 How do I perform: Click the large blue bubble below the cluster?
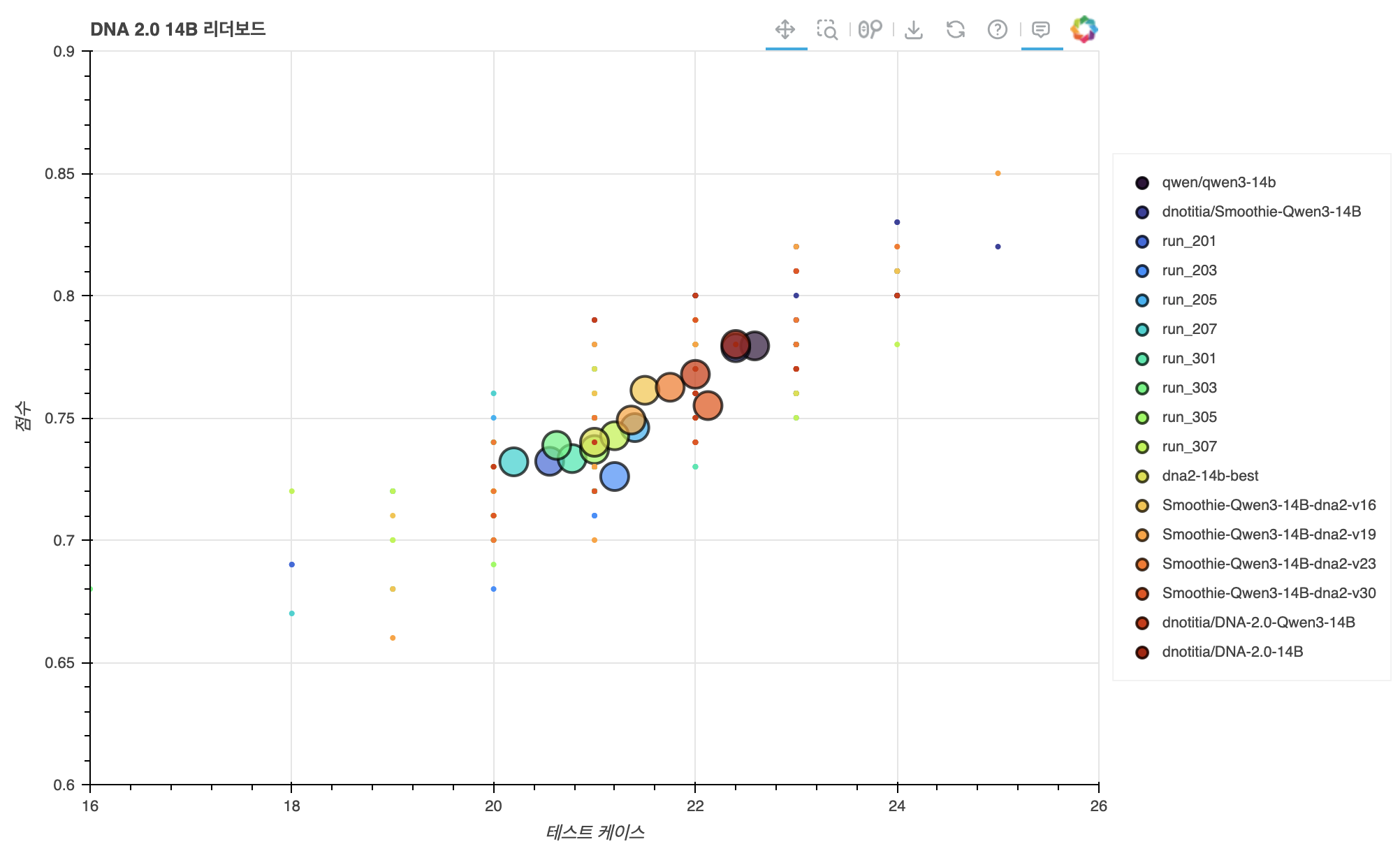(x=613, y=477)
